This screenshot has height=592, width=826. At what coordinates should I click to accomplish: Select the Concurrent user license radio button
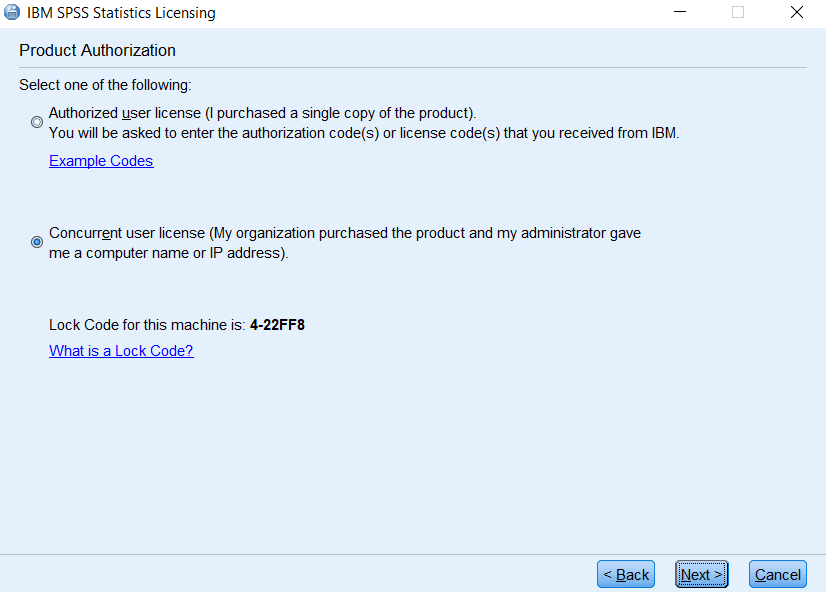click(x=37, y=242)
